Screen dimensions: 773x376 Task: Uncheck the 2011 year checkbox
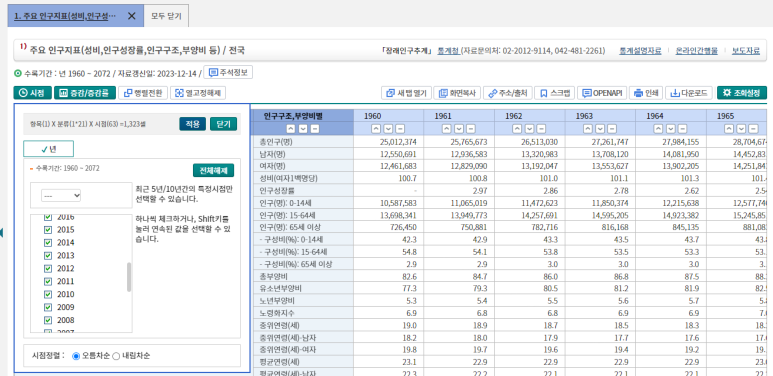[48, 281]
